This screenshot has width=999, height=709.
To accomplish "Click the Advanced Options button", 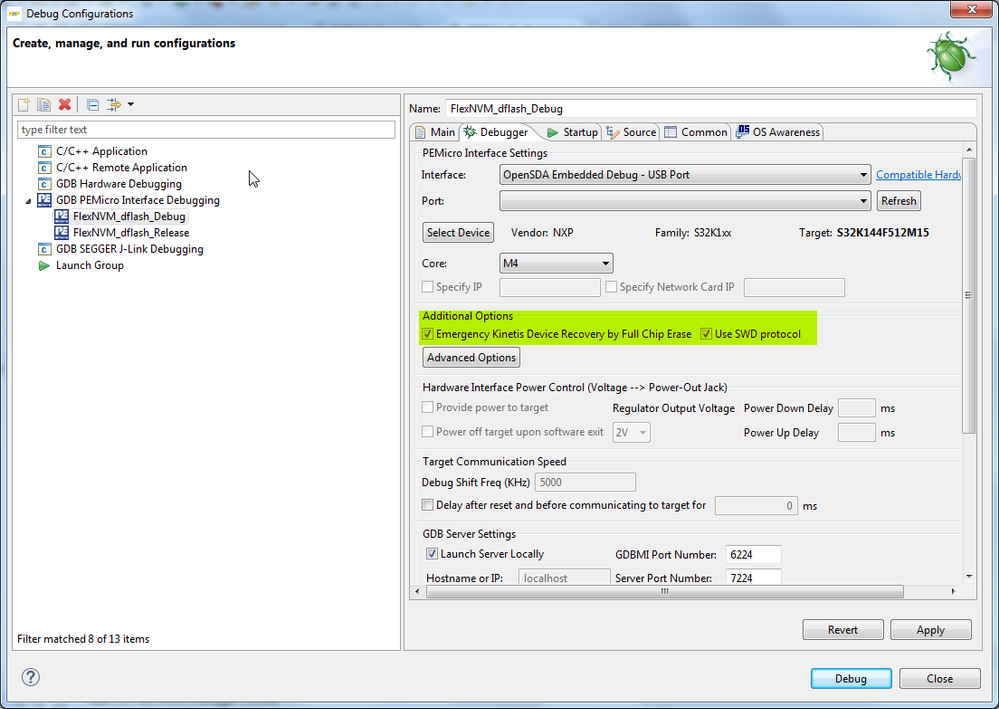I will click(x=471, y=357).
